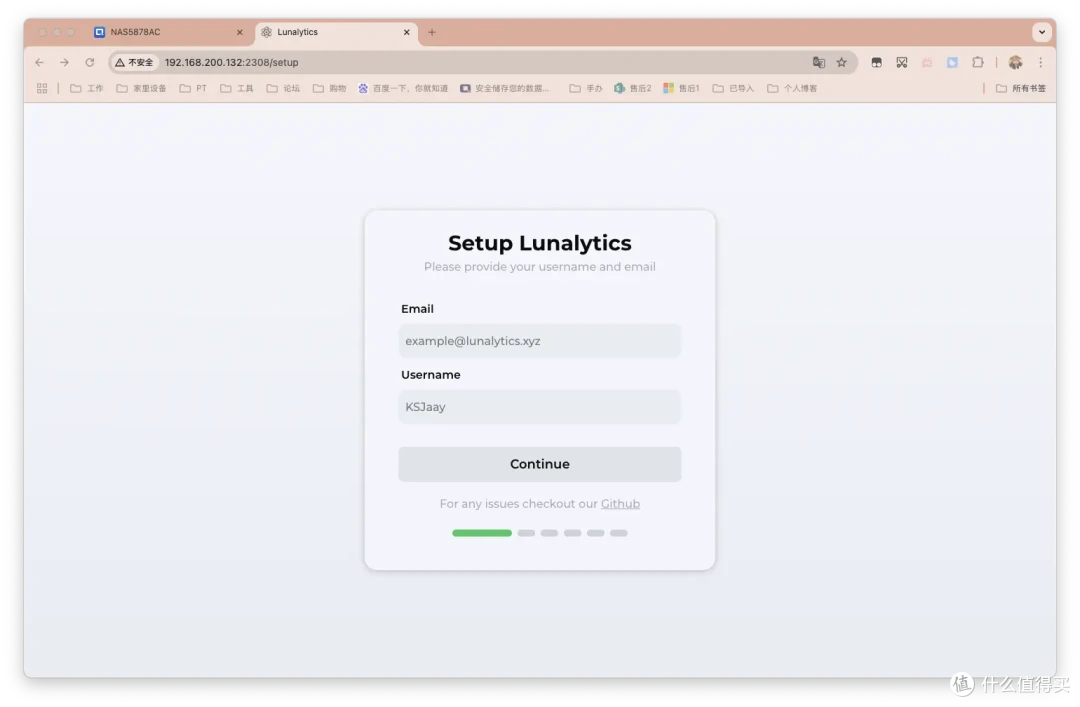Viewport: 1080px width, 707px height.
Task: Click the scissors screenshot extension icon
Action: [x=902, y=63]
